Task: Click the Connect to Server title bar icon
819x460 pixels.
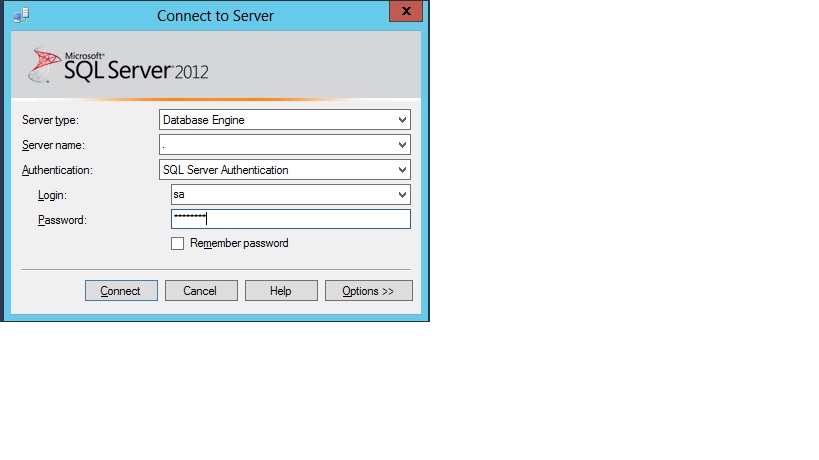Action: (21, 16)
